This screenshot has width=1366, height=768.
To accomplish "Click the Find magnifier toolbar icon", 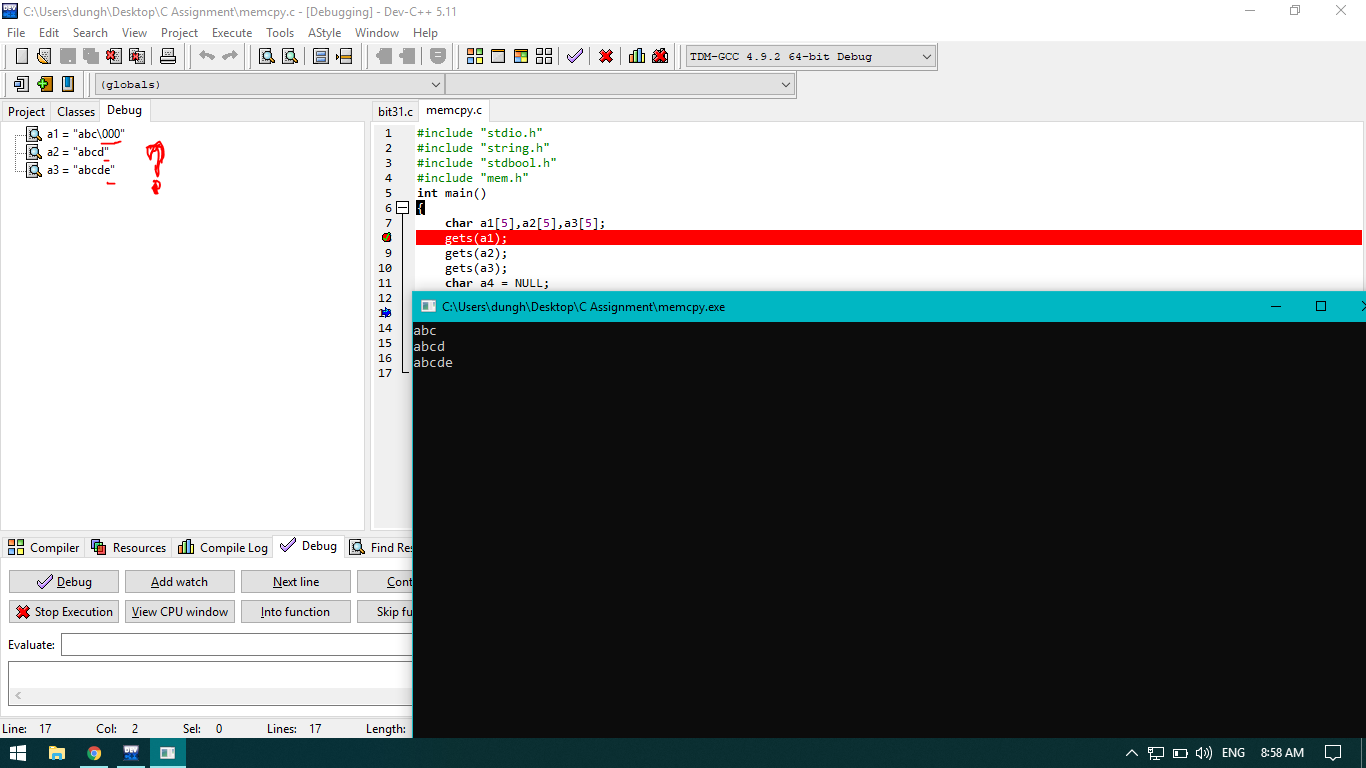I will [267, 56].
